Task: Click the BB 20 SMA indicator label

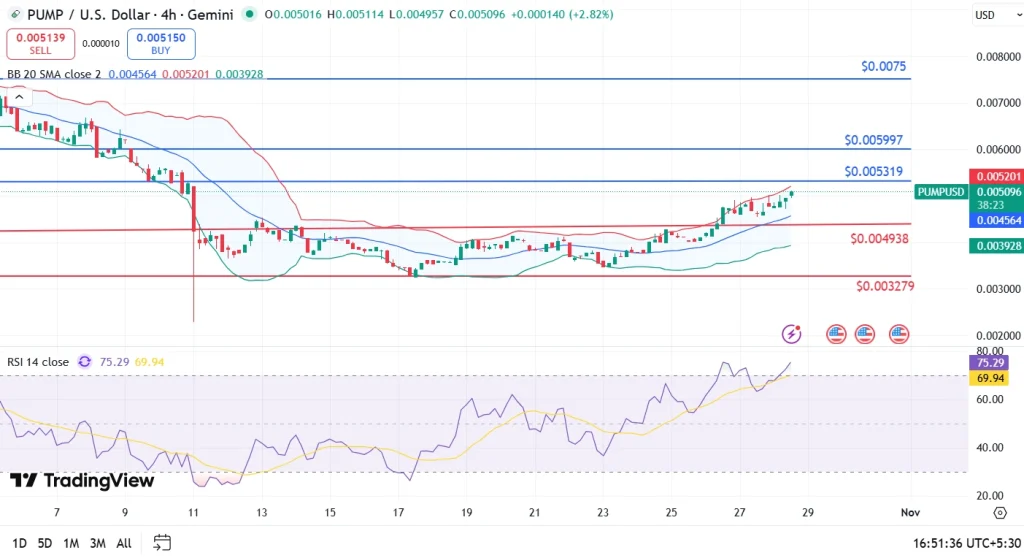Action: (54, 74)
